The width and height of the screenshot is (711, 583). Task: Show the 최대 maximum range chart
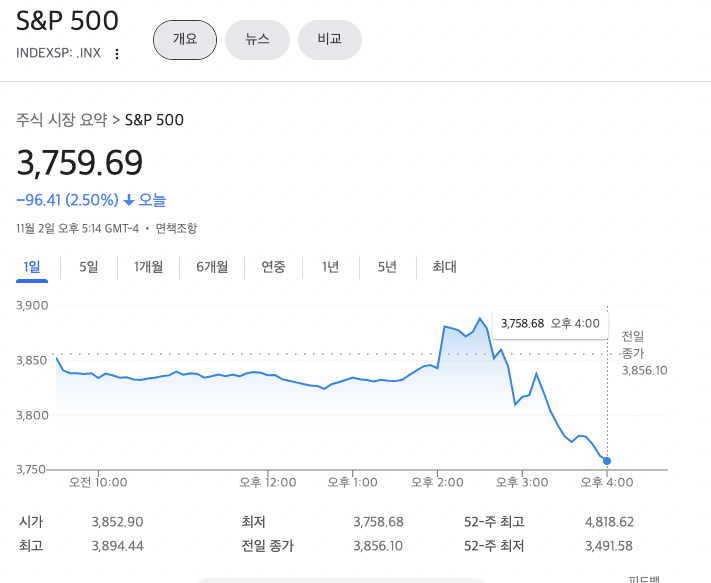(444, 267)
